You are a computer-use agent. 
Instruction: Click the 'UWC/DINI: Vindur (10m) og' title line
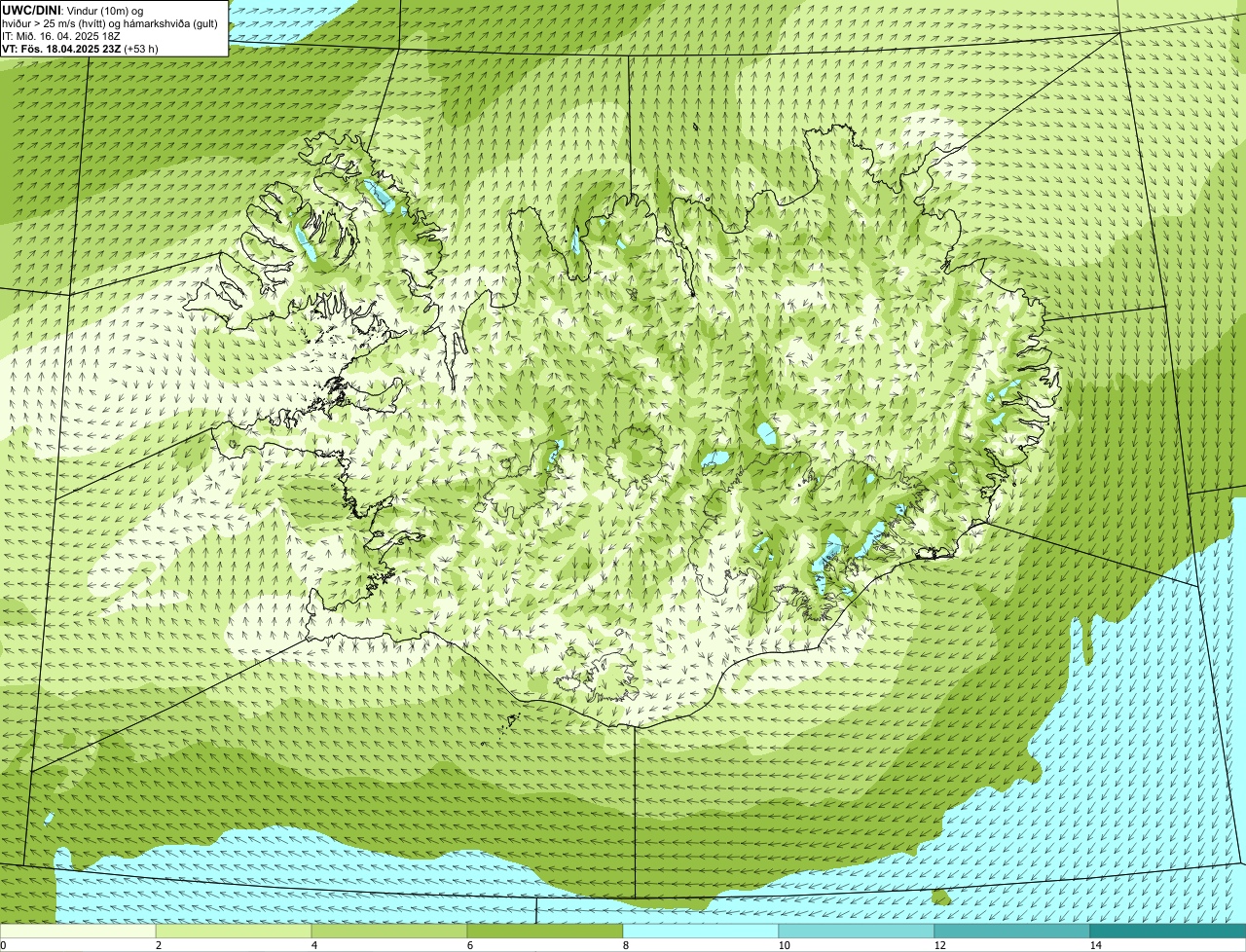pyautogui.click(x=73, y=11)
